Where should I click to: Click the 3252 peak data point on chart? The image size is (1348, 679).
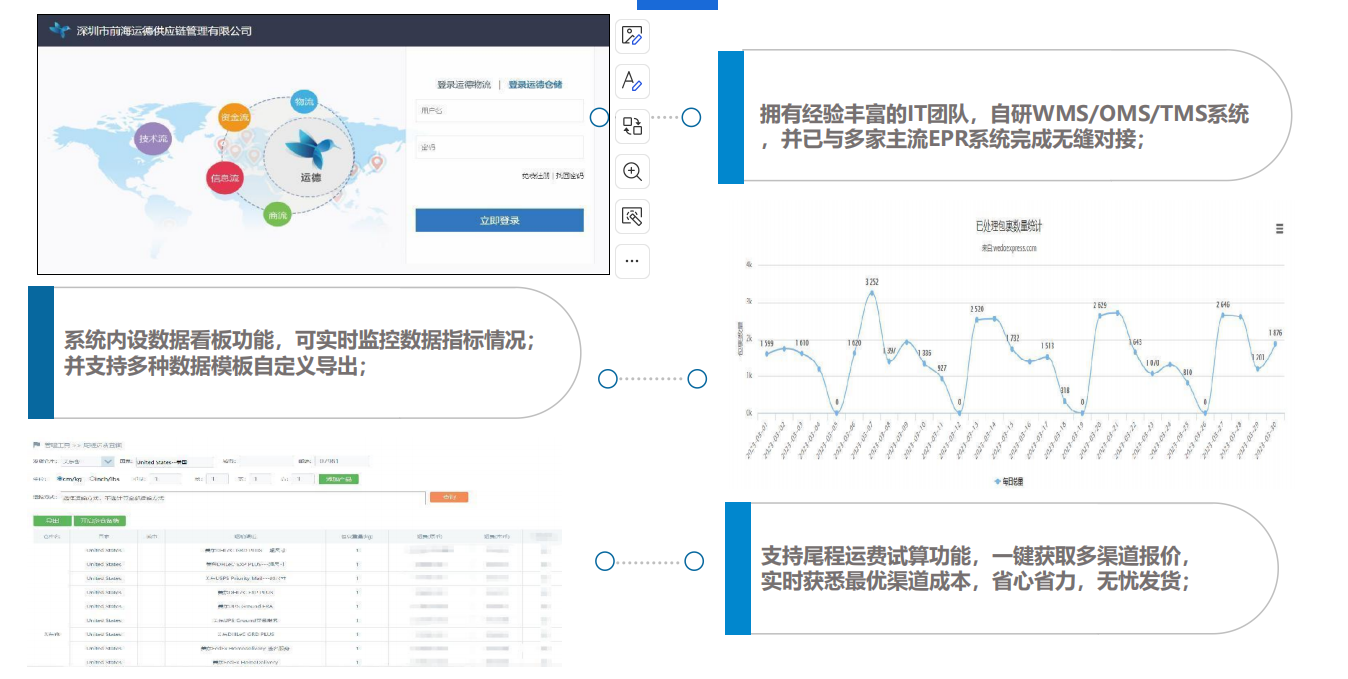point(872,293)
